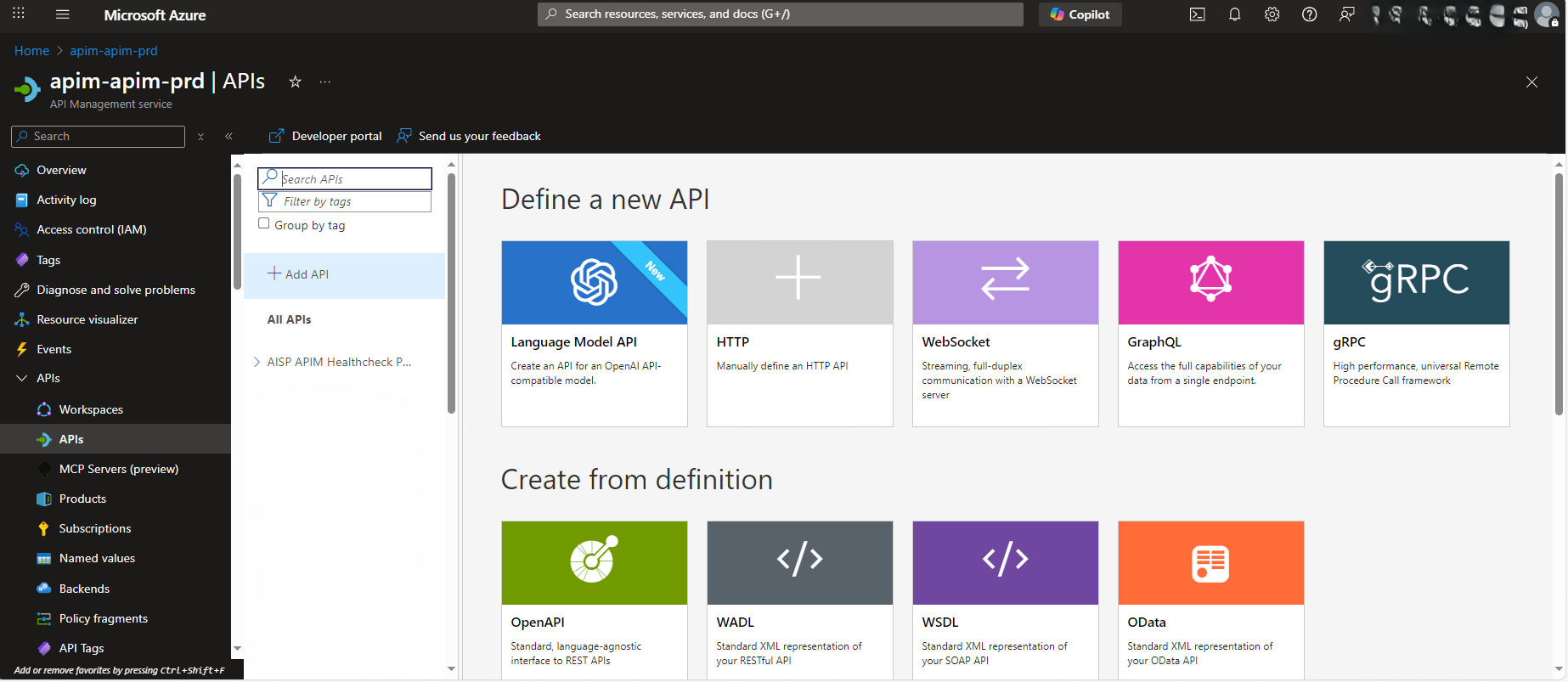Open the portal hamburger menu
The image size is (1568, 682).
pyautogui.click(x=62, y=14)
